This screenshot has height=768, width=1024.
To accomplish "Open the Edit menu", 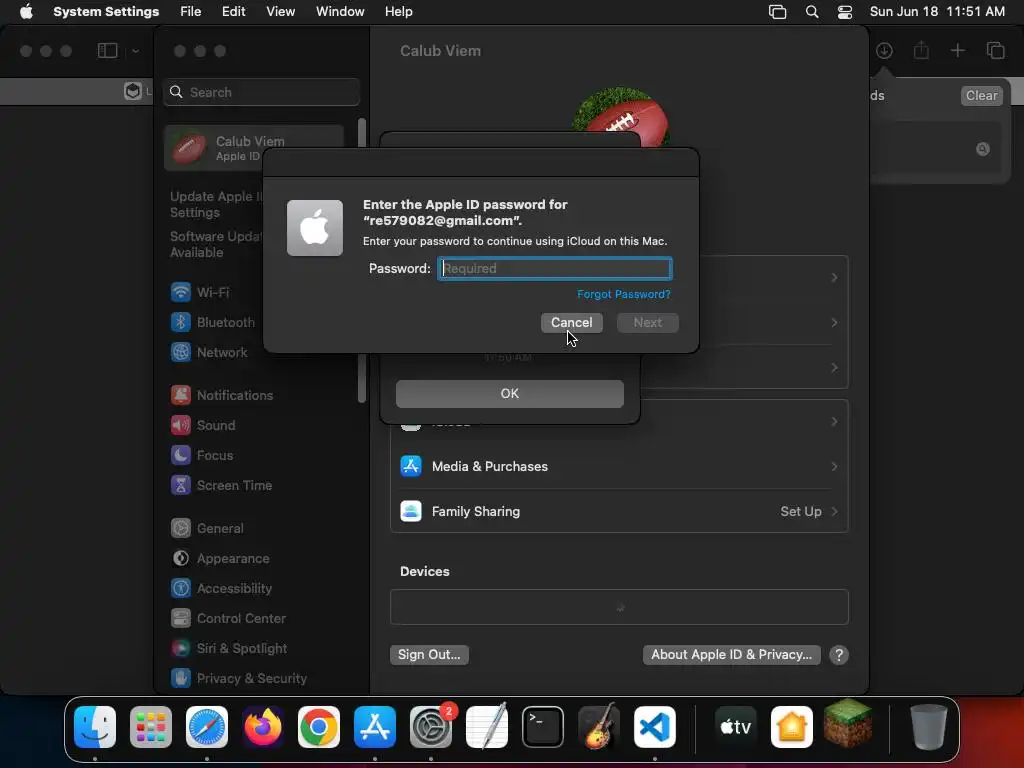I will pyautogui.click(x=233, y=12).
